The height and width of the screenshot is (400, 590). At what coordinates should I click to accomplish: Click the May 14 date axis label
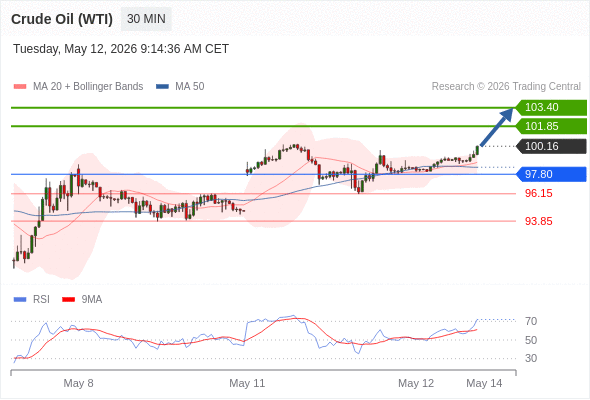484,383
